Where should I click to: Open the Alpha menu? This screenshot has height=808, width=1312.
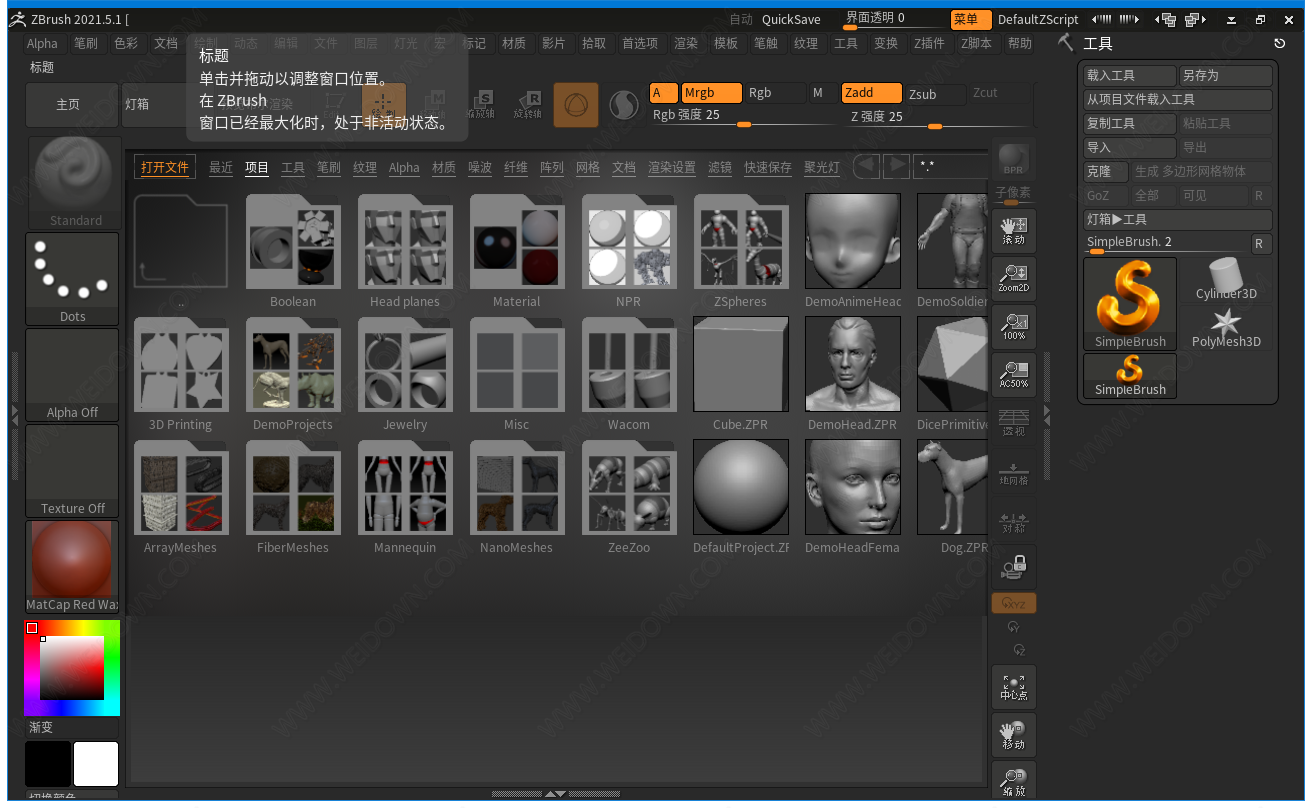pos(42,43)
